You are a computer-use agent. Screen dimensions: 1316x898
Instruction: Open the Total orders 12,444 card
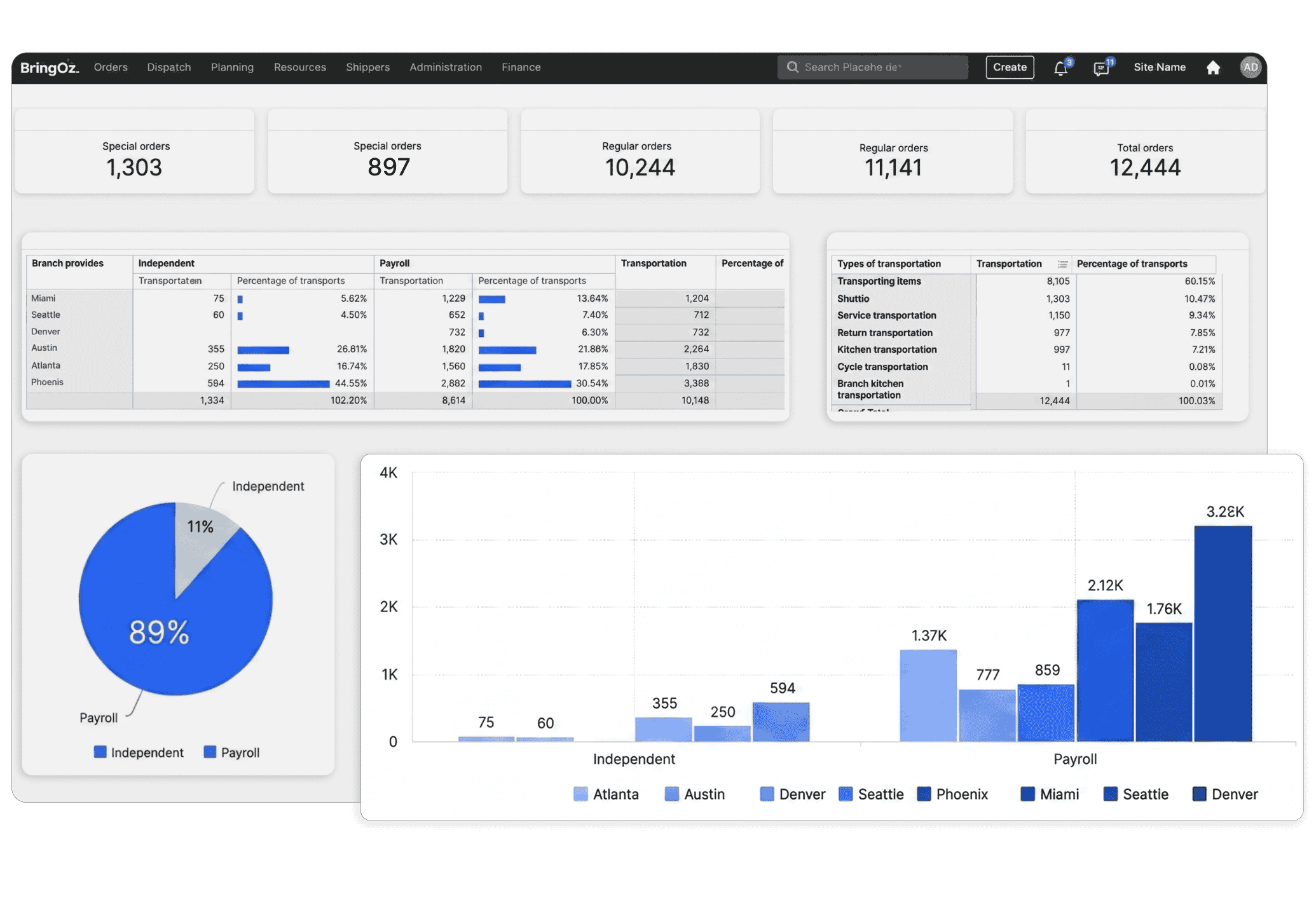tap(1145, 153)
